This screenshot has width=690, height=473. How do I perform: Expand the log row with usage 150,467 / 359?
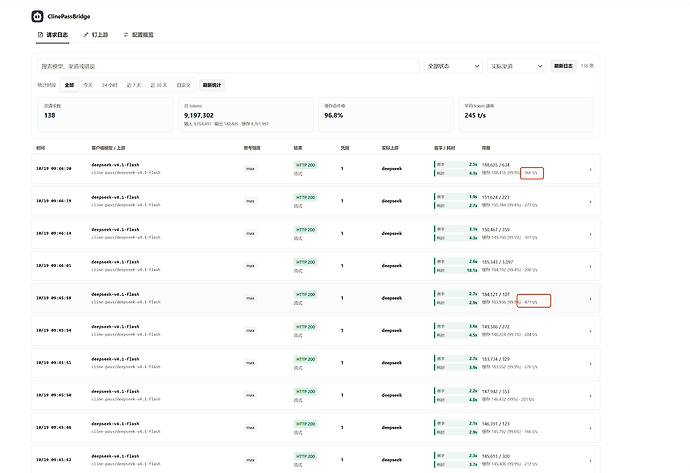(x=590, y=234)
